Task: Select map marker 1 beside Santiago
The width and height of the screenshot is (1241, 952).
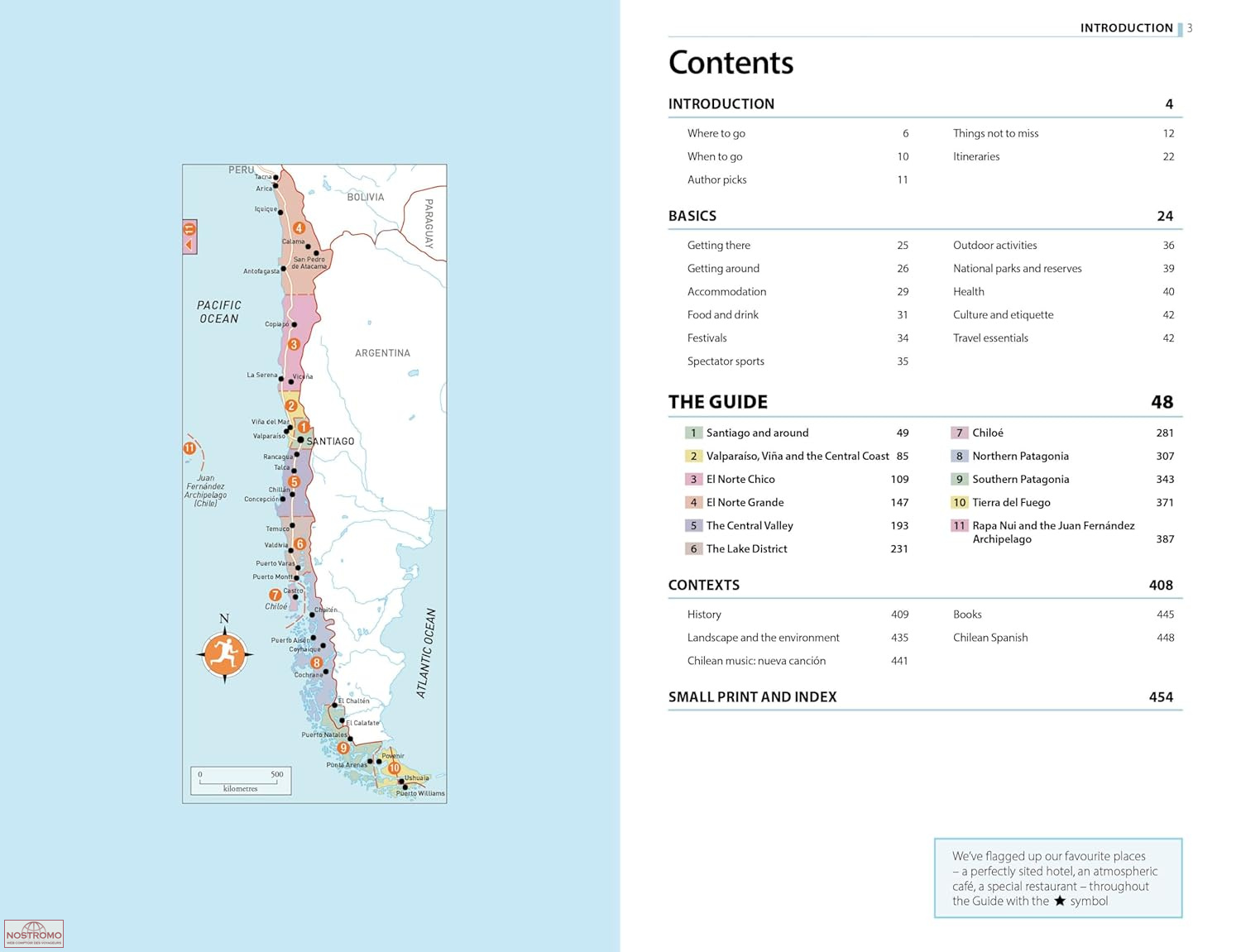Action: click(304, 427)
